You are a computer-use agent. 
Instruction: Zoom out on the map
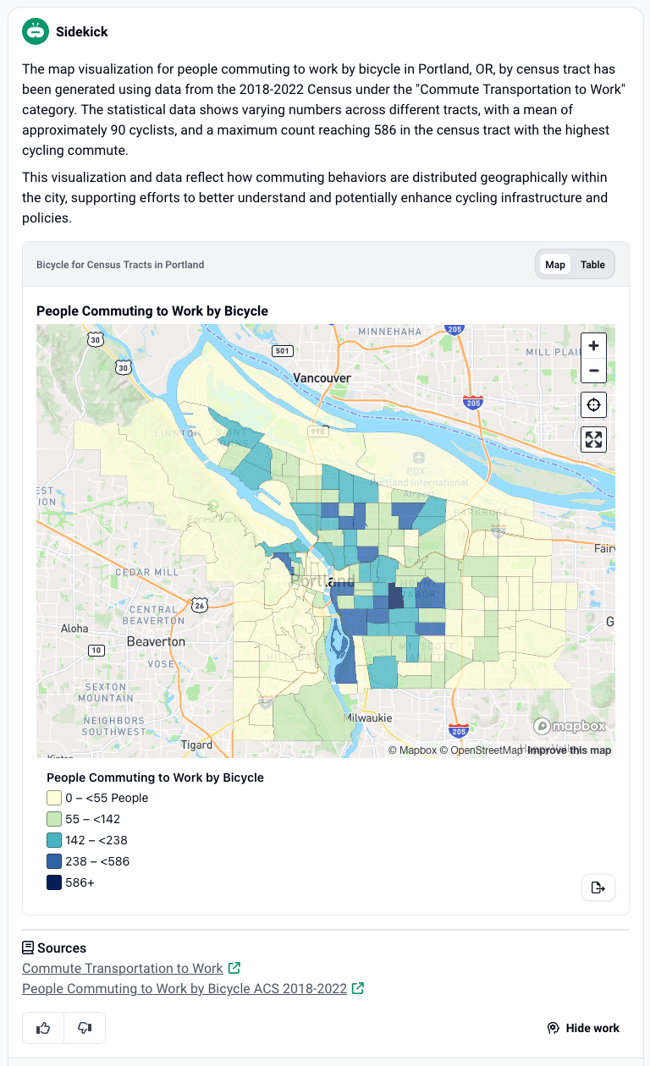coord(593,371)
